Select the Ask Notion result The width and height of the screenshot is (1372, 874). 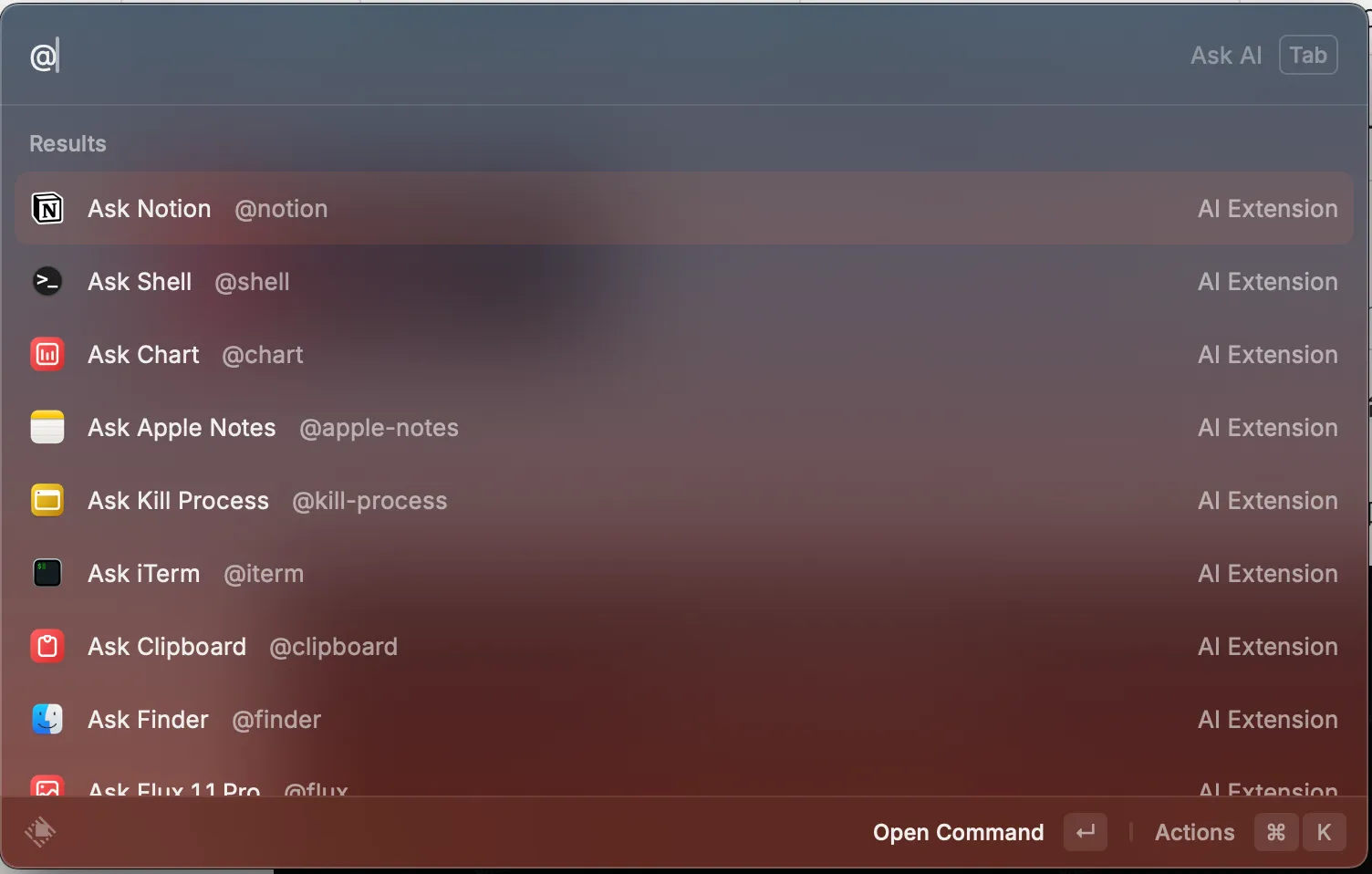(x=684, y=209)
